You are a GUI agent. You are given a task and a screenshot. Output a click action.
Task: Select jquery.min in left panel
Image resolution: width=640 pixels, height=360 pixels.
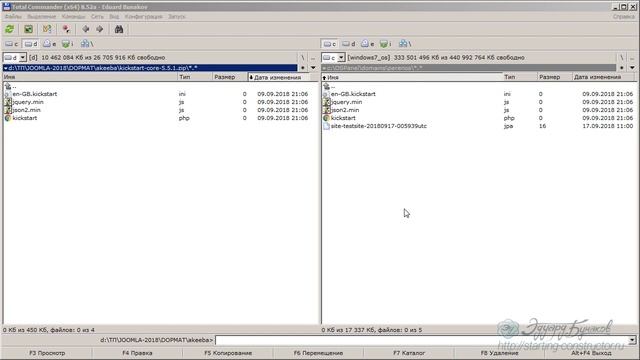[28, 102]
